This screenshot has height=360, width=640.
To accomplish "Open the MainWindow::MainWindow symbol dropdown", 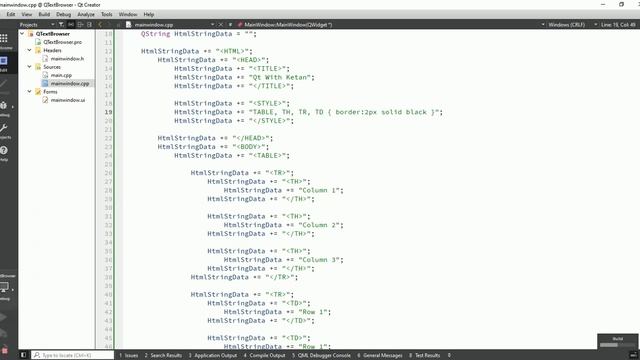I will click(x=543, y=24).
